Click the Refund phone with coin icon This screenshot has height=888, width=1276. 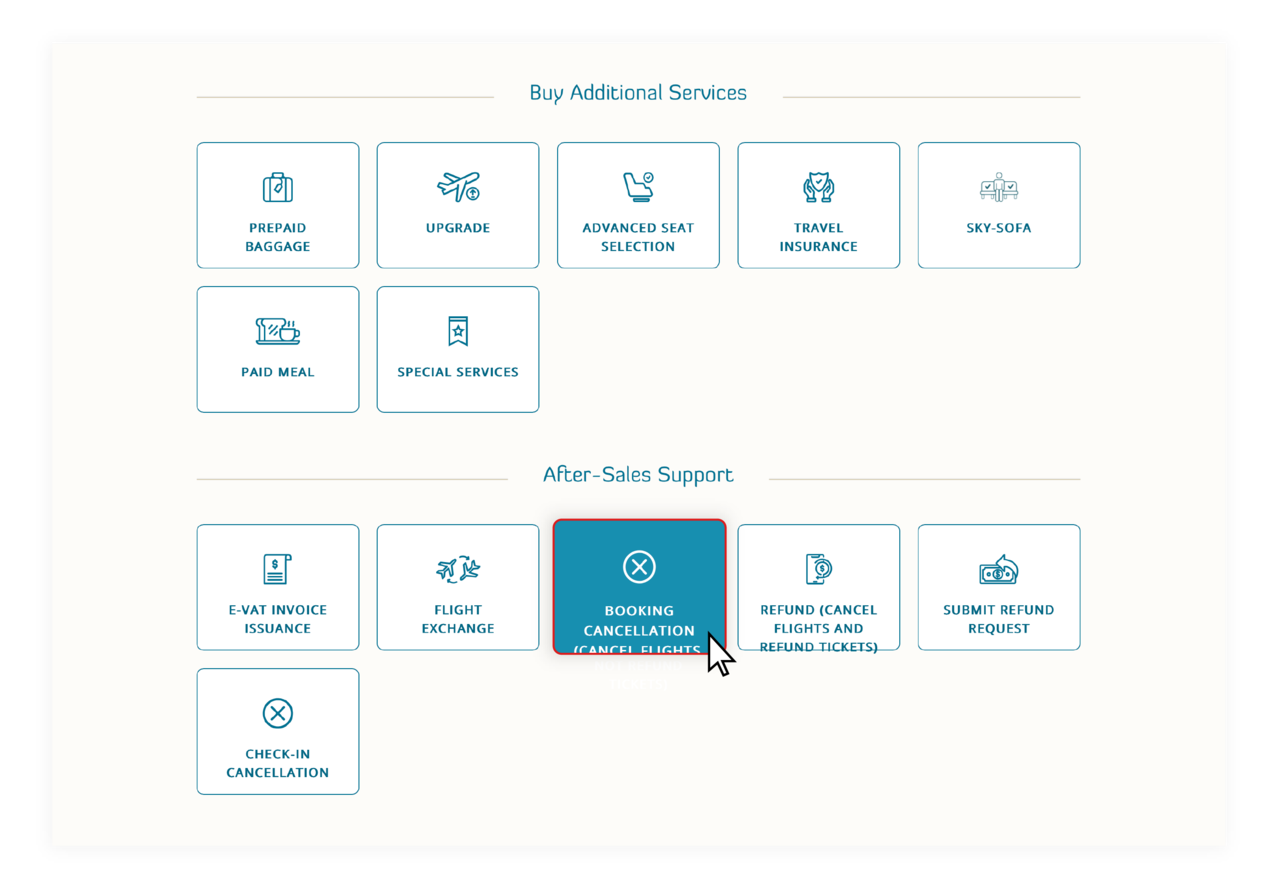[x=818, y=569]
